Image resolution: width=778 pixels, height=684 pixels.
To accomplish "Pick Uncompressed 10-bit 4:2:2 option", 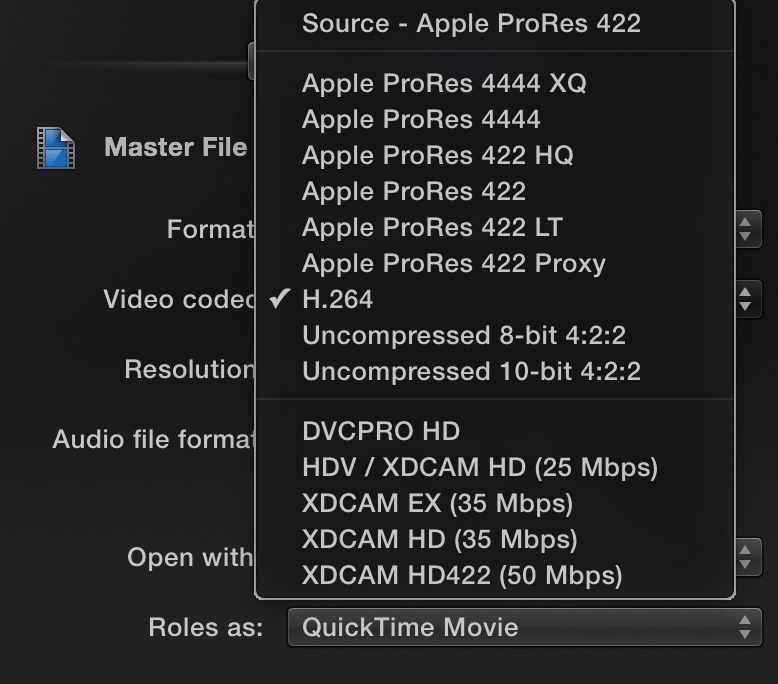I will click(x=471, y=371).
